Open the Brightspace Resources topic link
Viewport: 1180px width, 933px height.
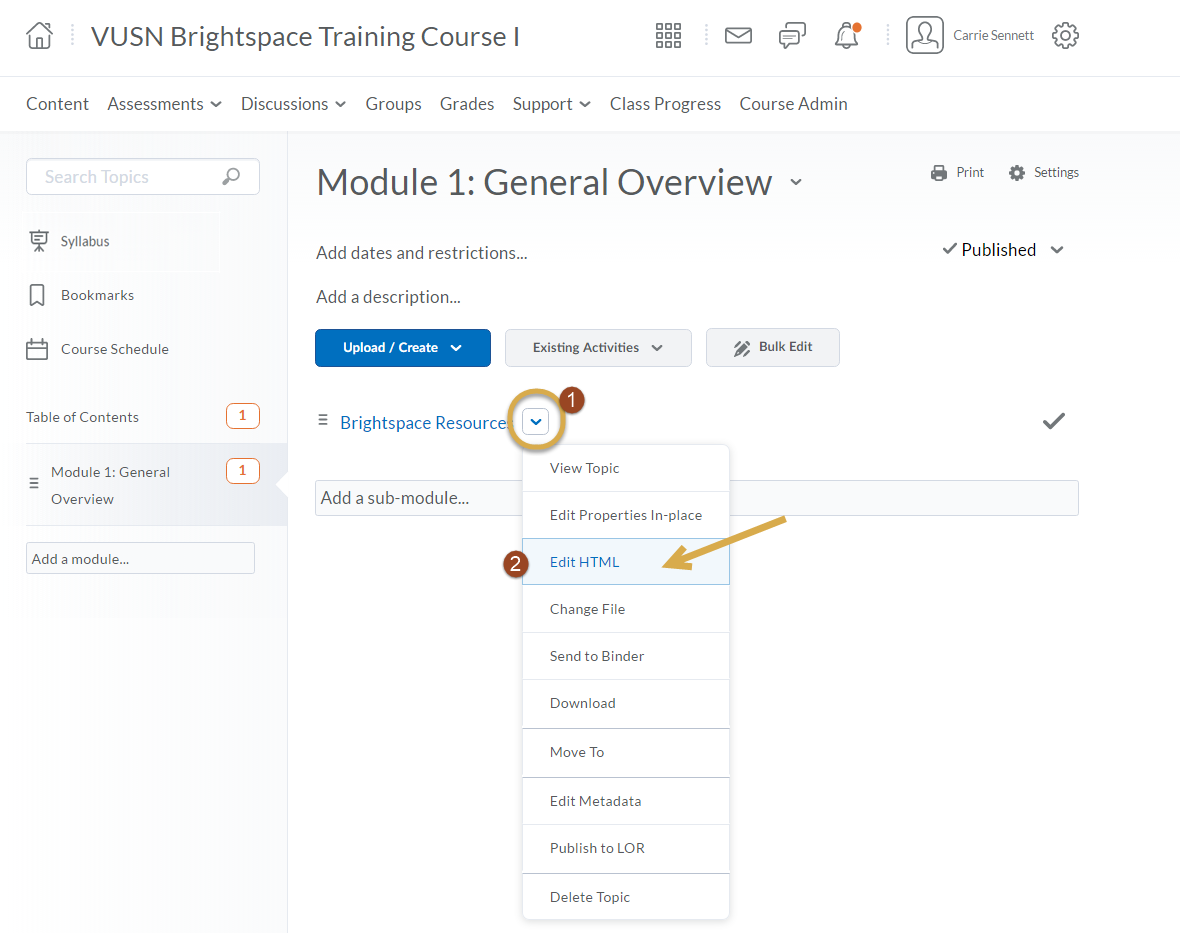coord(424,423)
